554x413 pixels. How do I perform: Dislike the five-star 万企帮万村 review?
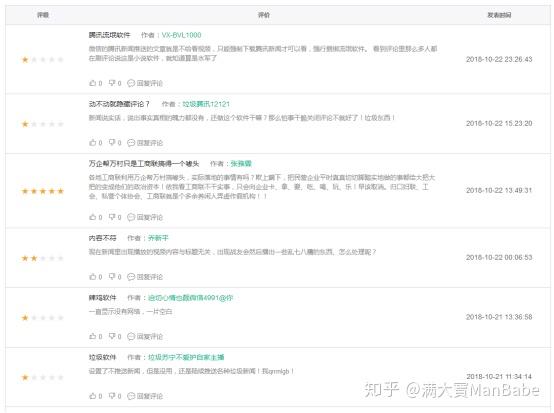coord(115,217)
